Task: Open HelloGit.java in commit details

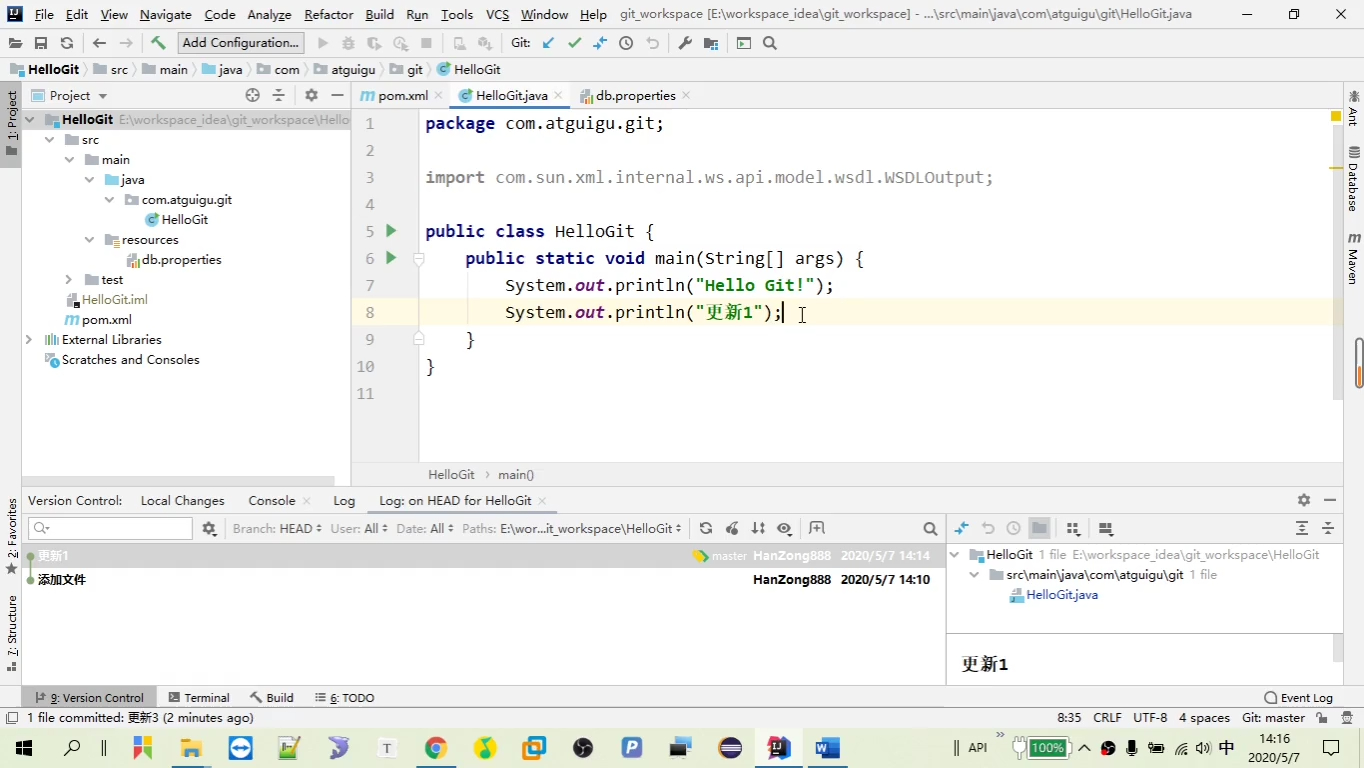Action: (x=1062, y=595)
